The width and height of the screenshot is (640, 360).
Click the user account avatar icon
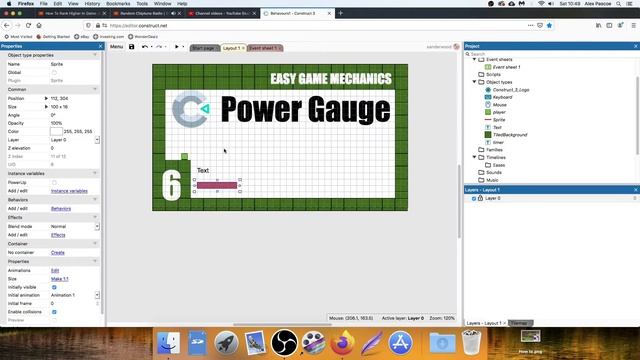click(456, 47)
